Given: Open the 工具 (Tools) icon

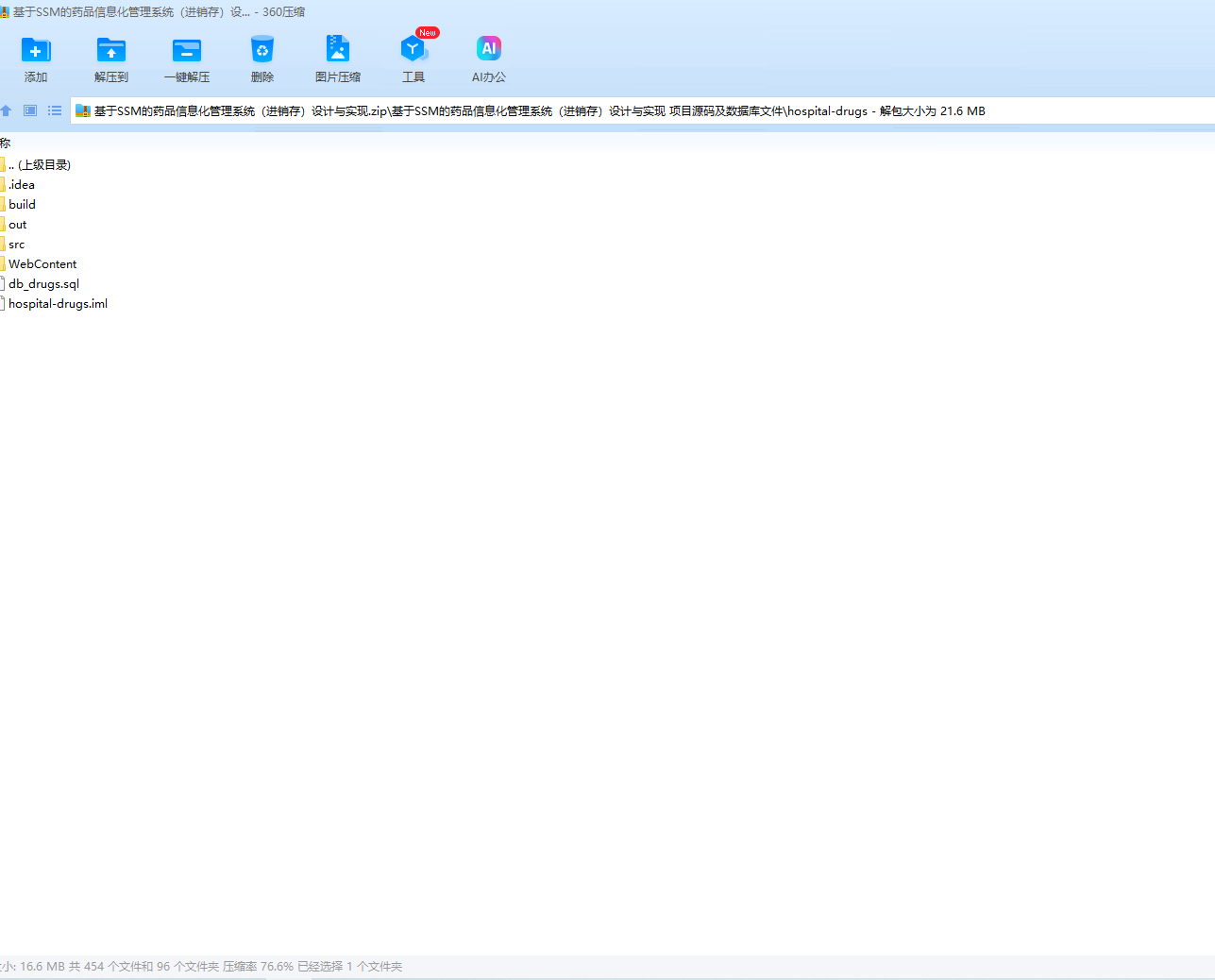Looking at the screenshot, I should coord(413,49).
